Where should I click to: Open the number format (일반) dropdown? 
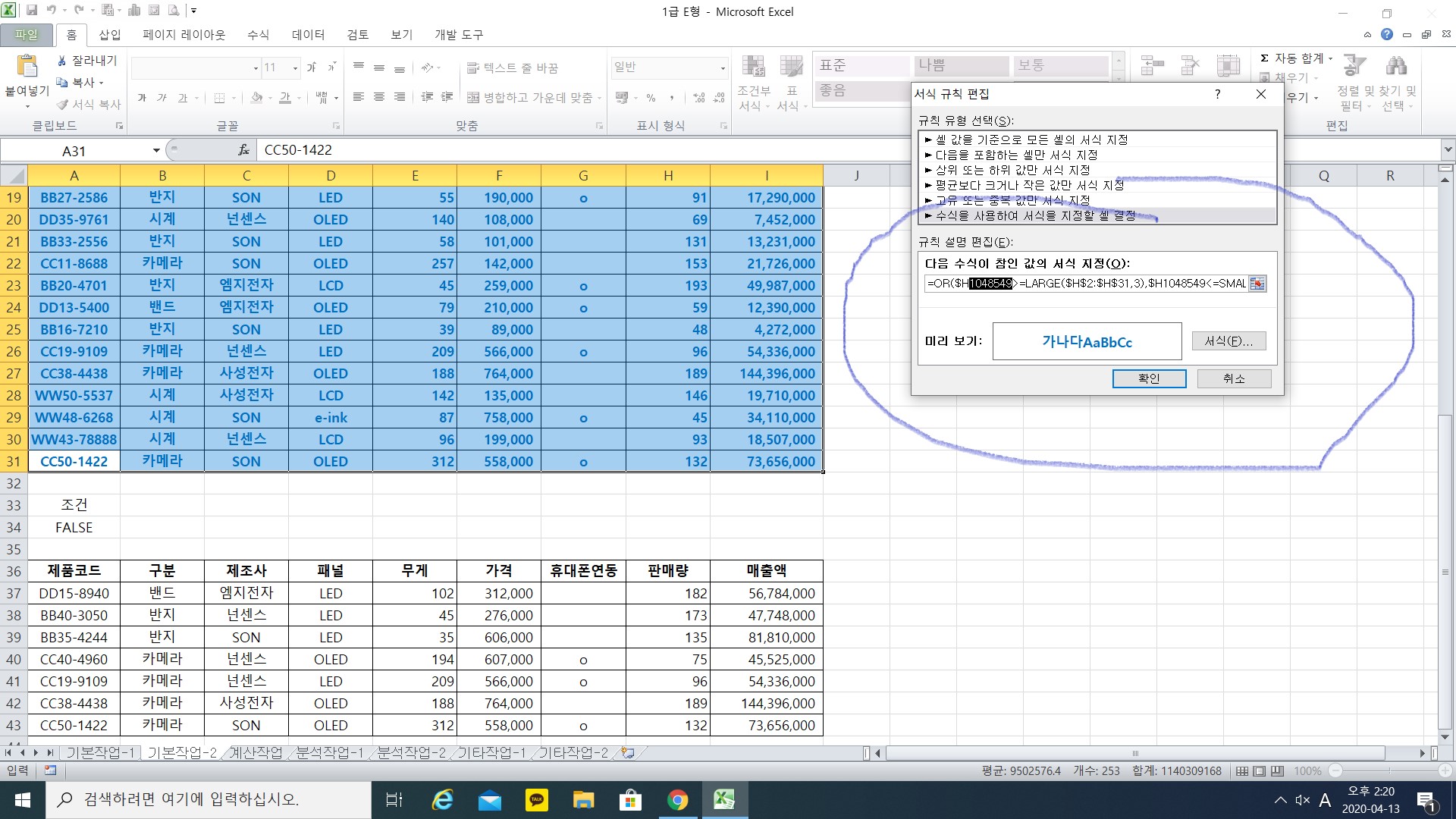click(x=722, y=68)
